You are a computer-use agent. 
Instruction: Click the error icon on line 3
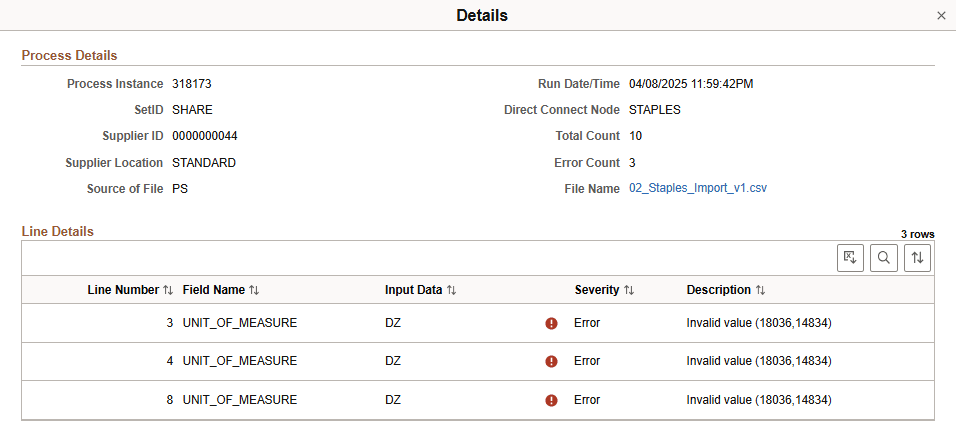click(x=551, y=324)
